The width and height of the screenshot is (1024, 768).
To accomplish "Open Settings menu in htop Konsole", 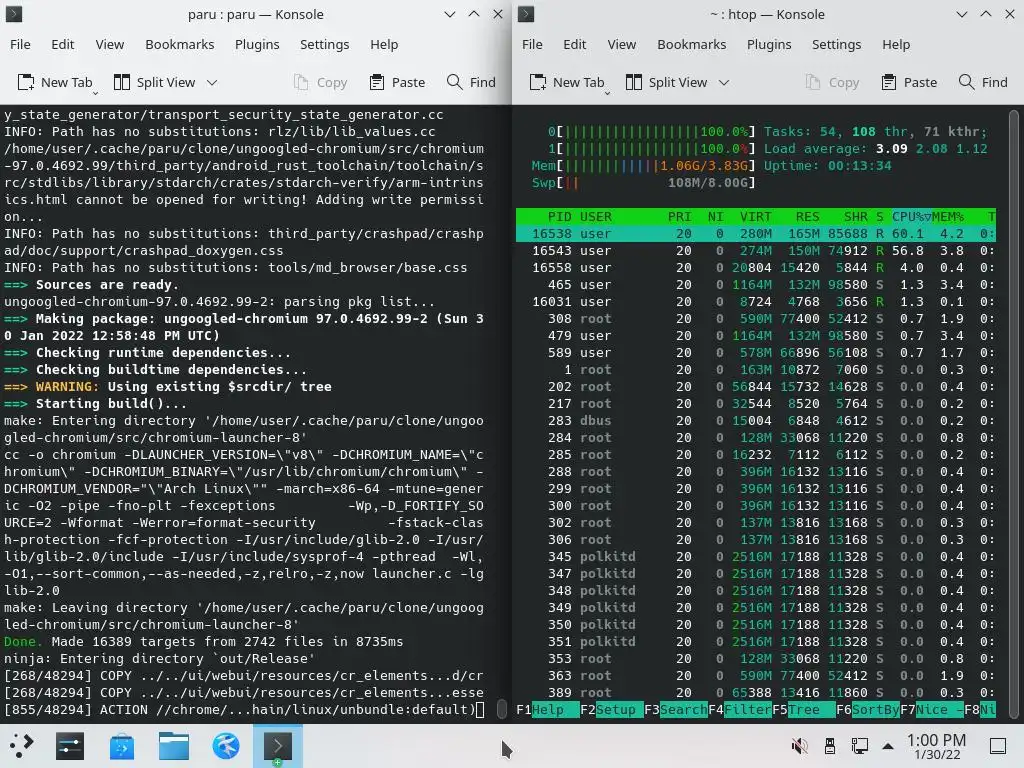I will pyautogui.click(x=837, y=44).
